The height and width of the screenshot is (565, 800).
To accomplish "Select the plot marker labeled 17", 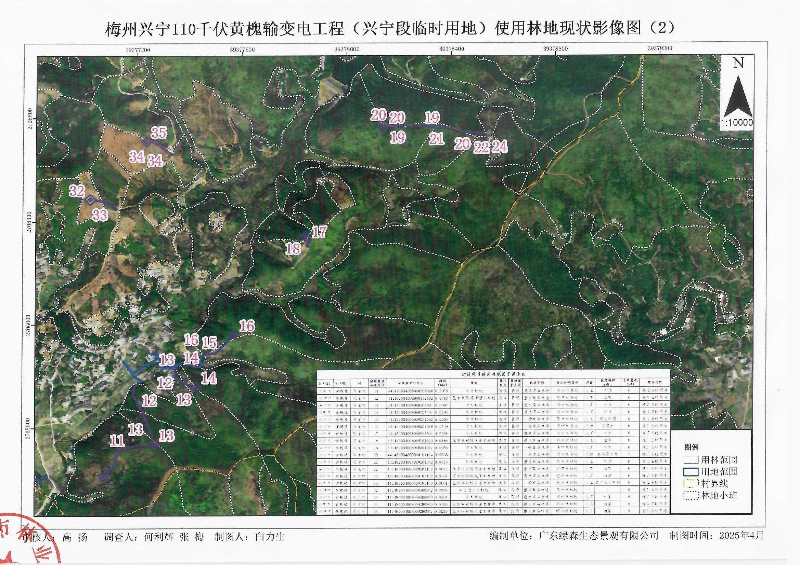I will pos(319,232).
